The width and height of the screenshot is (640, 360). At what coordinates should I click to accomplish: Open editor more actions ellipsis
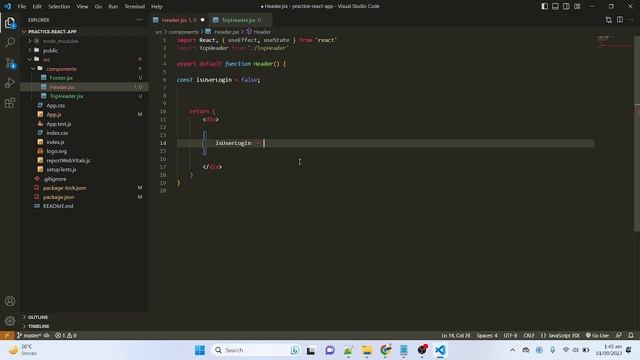[x=631, y=20]
